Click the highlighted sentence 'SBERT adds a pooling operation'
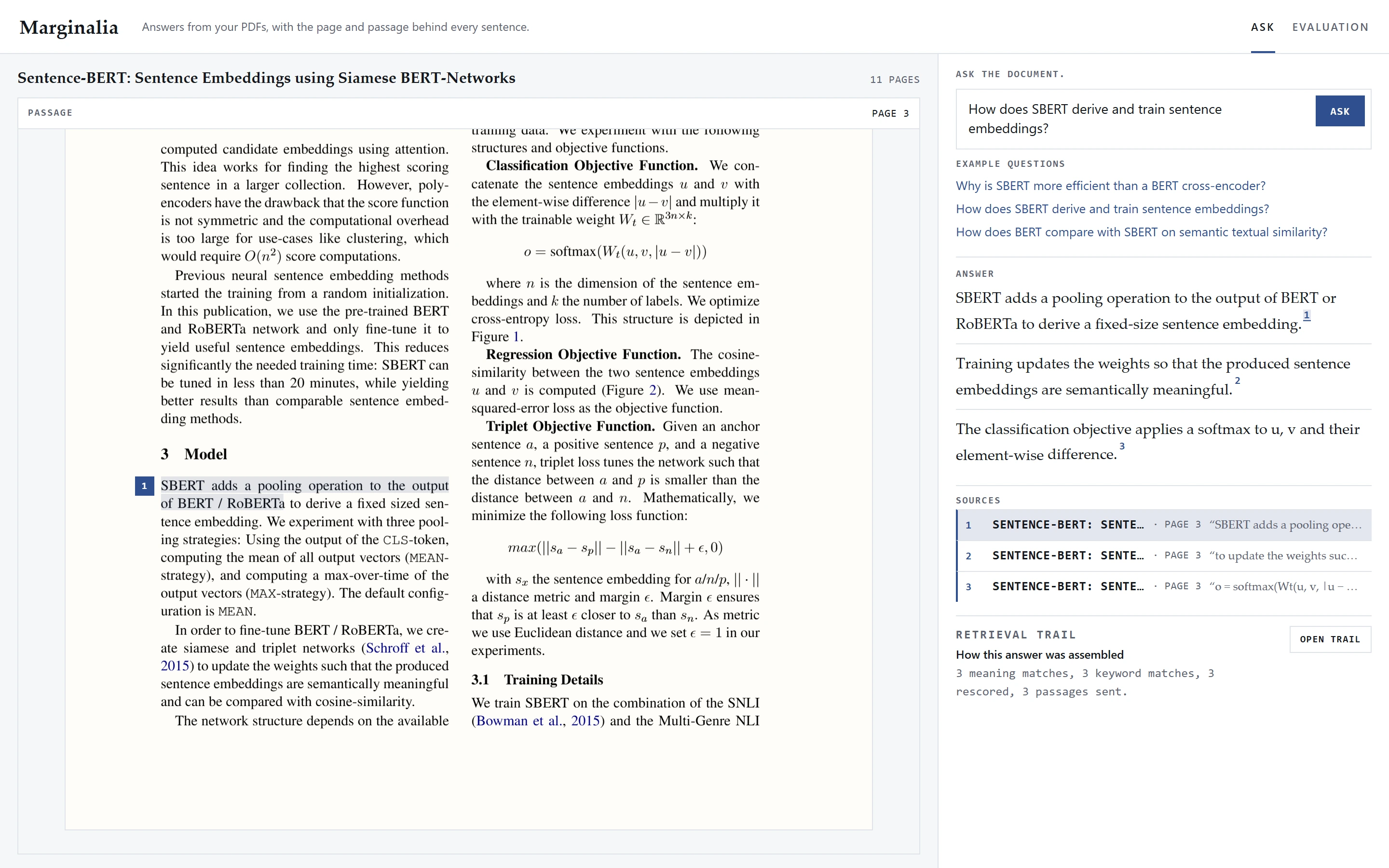The height and width of the screenshot is (868, 1389). [x=305, y=494]
